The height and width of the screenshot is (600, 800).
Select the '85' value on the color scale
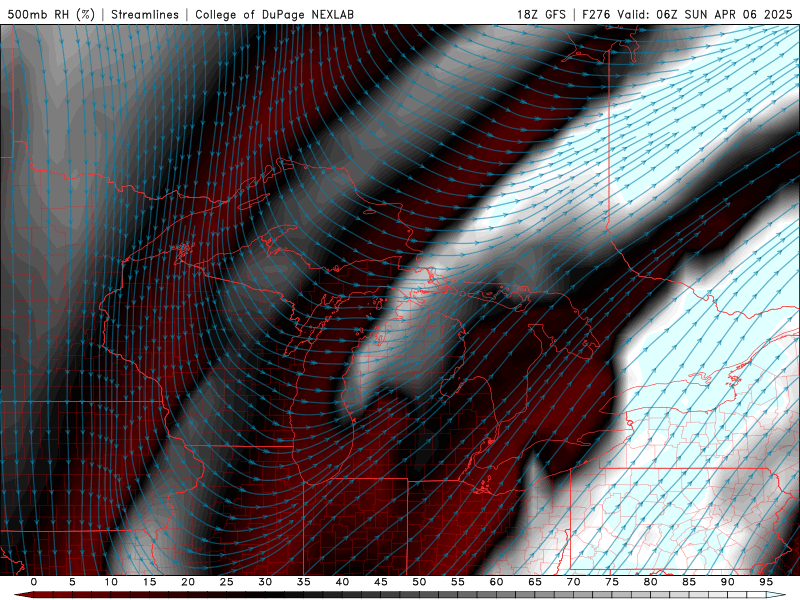coord(689,582)
